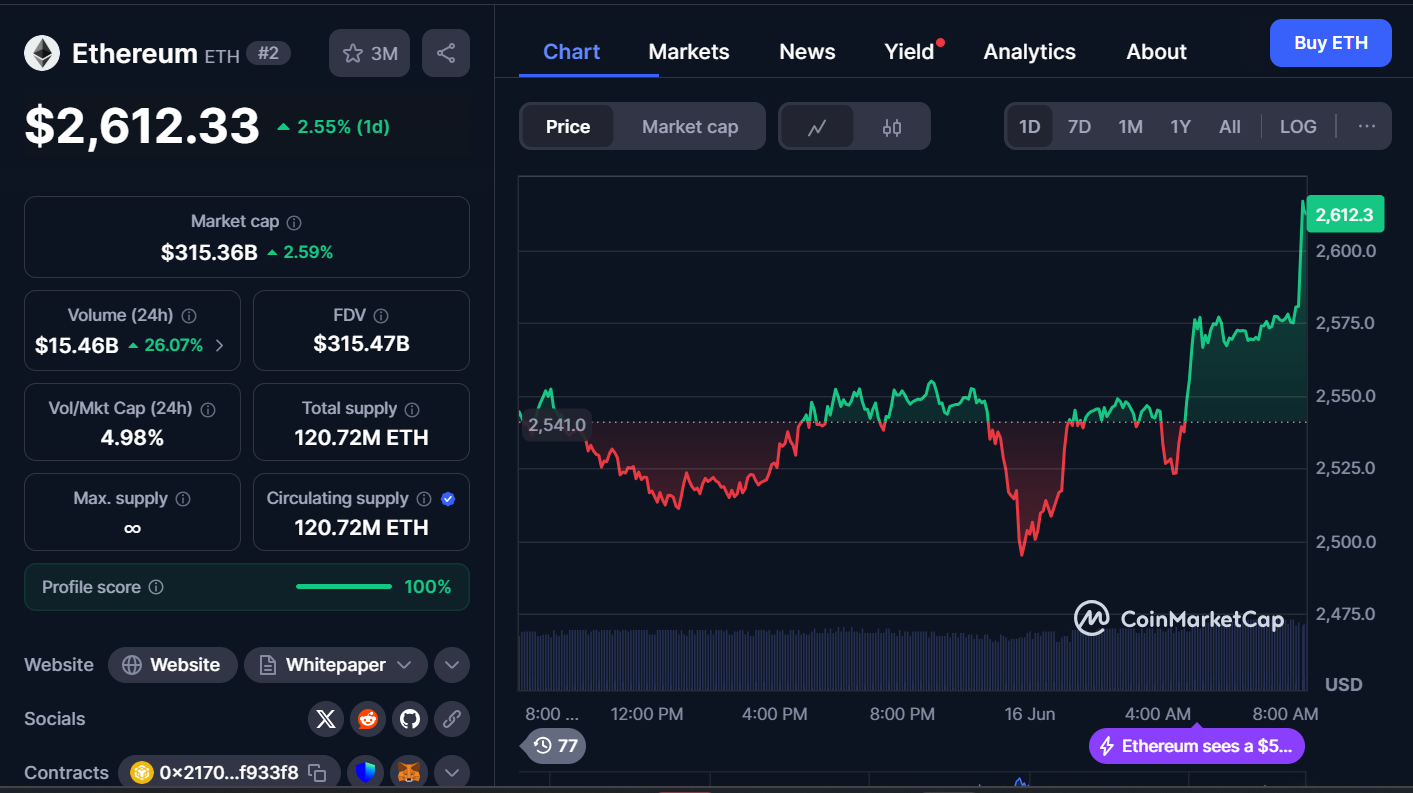
Task: Open the Website link button
Action: pos(172,665)
